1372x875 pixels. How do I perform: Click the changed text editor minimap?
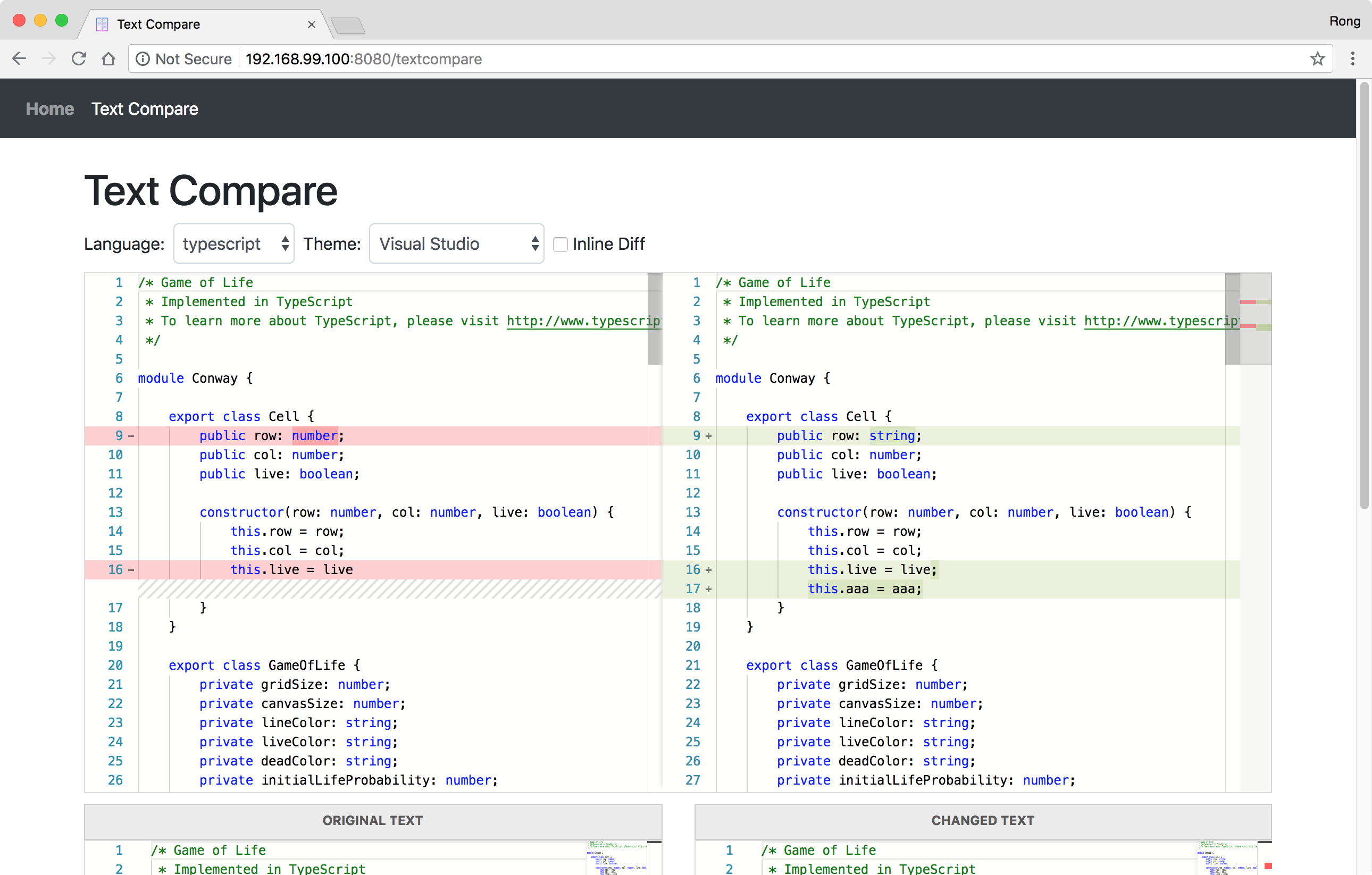[1227, 858]
